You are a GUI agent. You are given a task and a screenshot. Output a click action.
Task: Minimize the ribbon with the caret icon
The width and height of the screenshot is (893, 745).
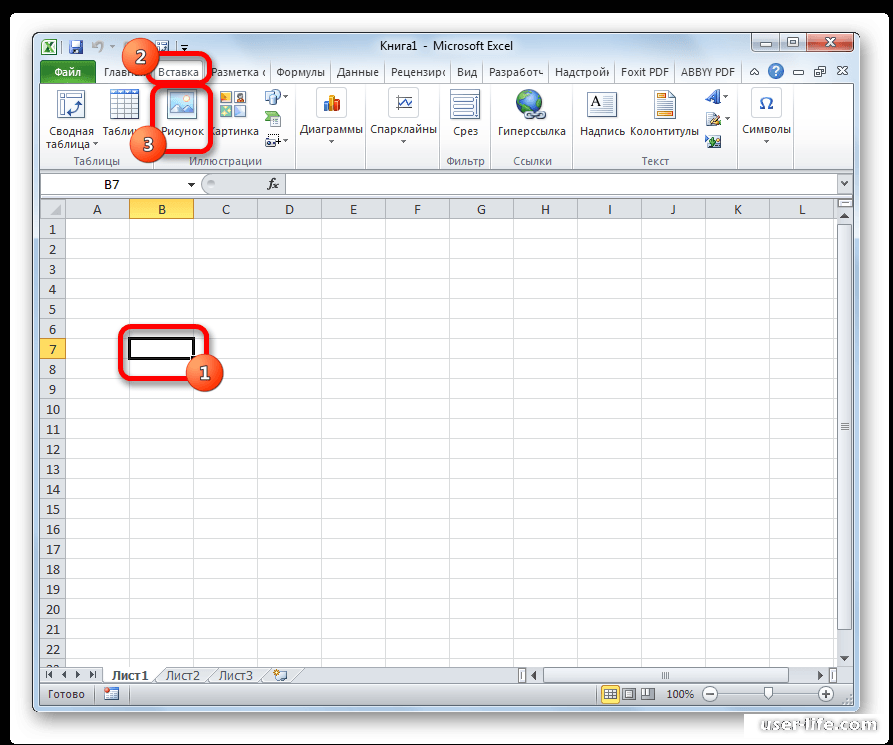click(x=754, y=72)
